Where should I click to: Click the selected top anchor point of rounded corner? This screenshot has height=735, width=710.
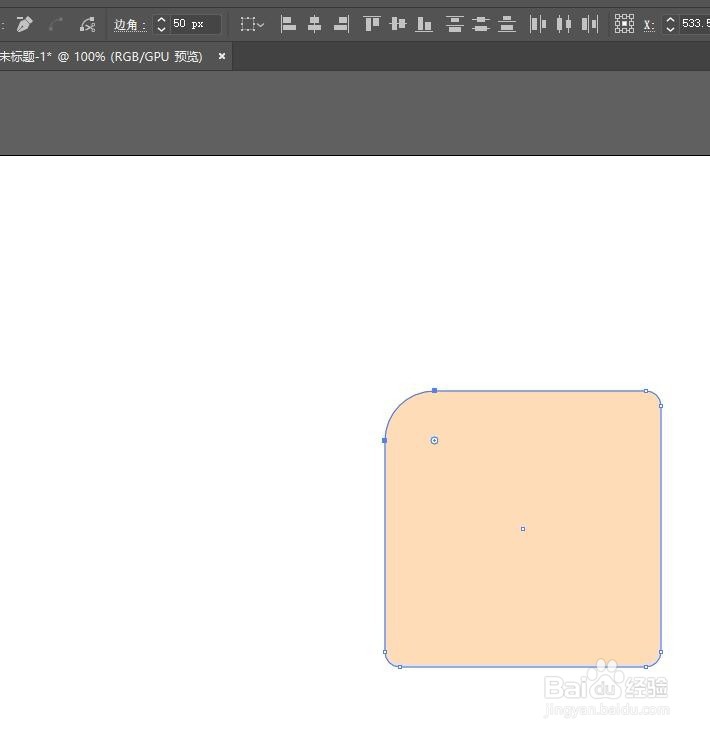click(x=434, y=390)
